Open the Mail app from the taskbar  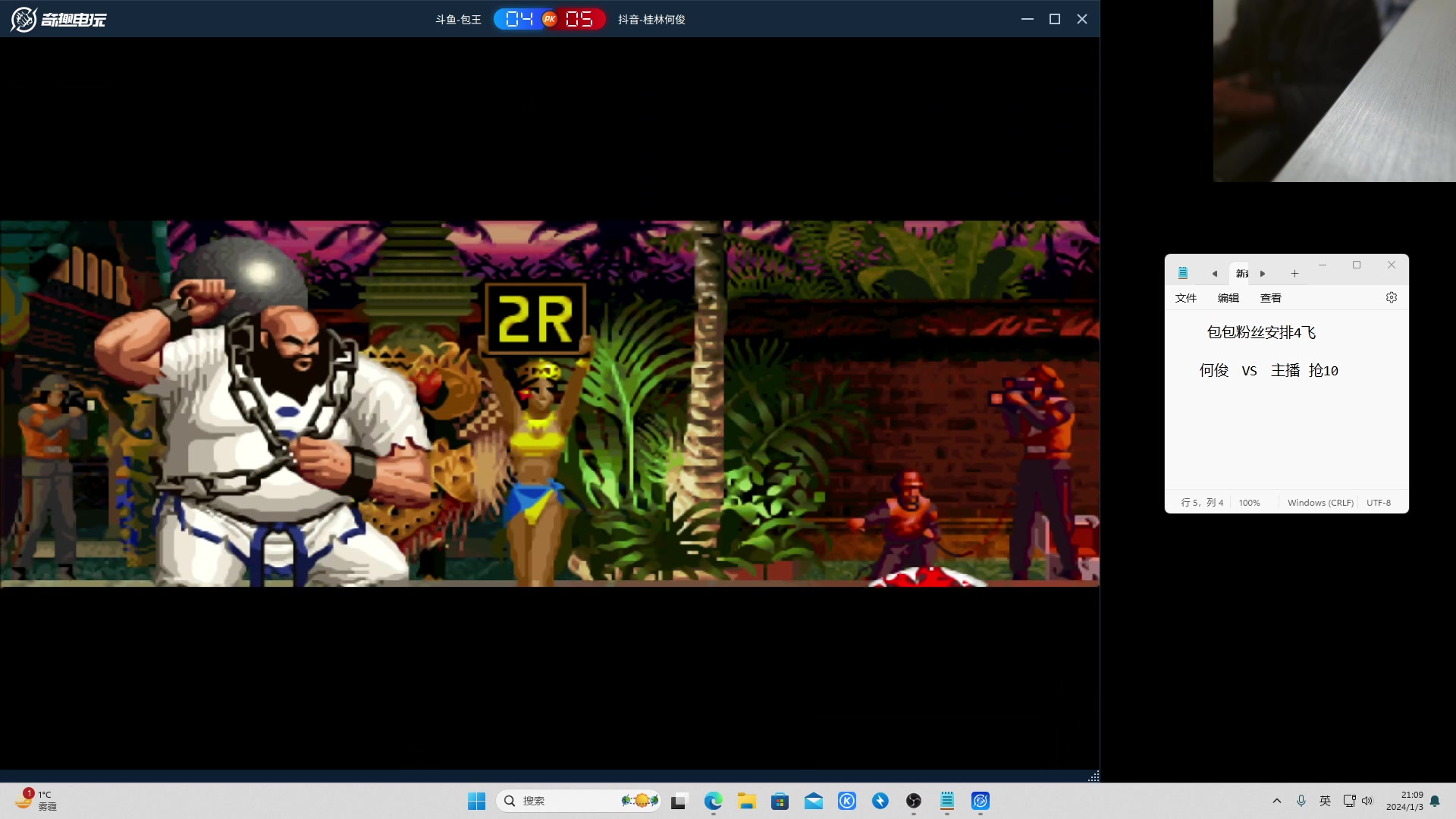(x=813, y=801)
